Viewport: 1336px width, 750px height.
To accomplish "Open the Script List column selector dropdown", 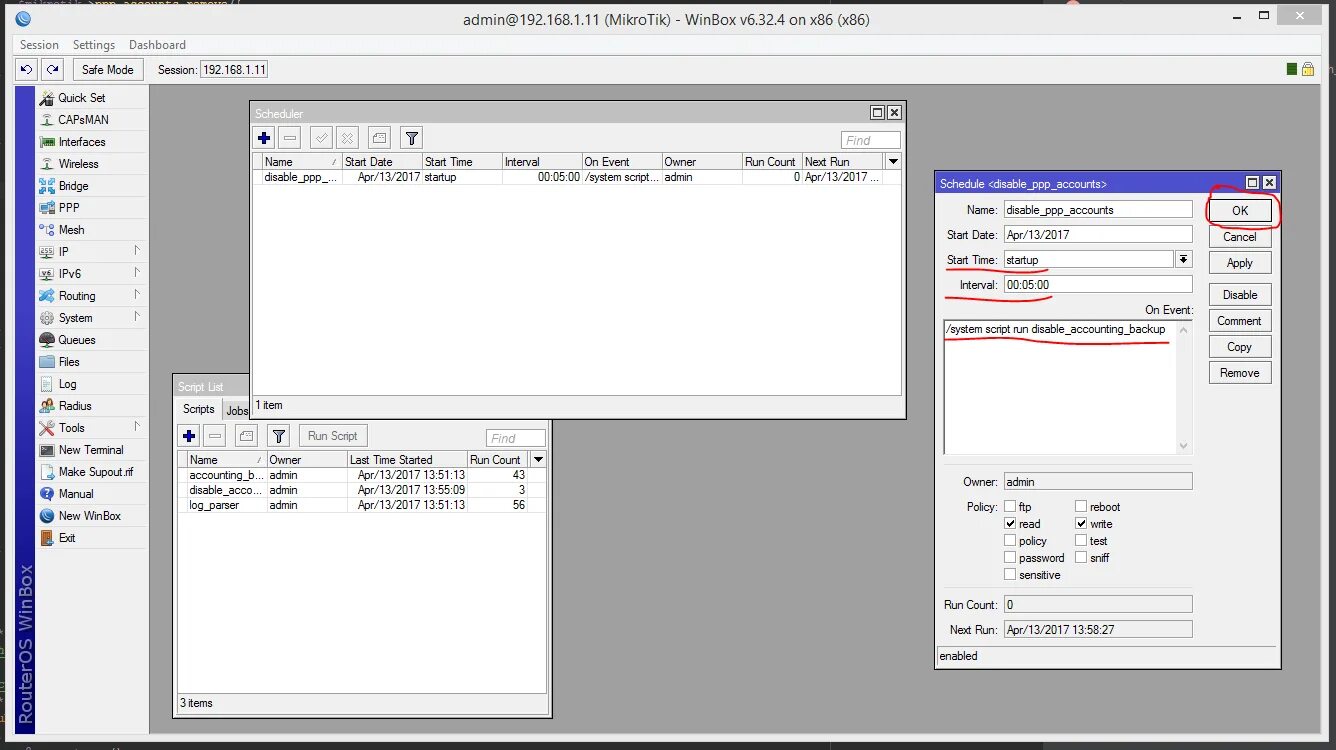I will click(539, 459).
